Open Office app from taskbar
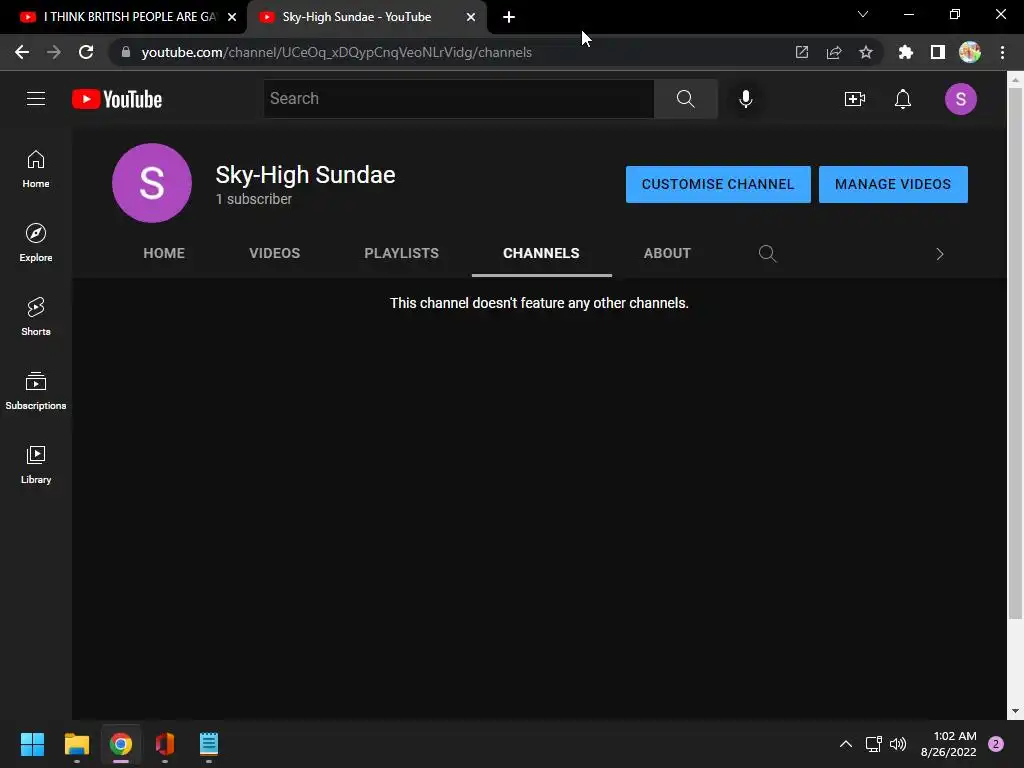 (165, 744)
